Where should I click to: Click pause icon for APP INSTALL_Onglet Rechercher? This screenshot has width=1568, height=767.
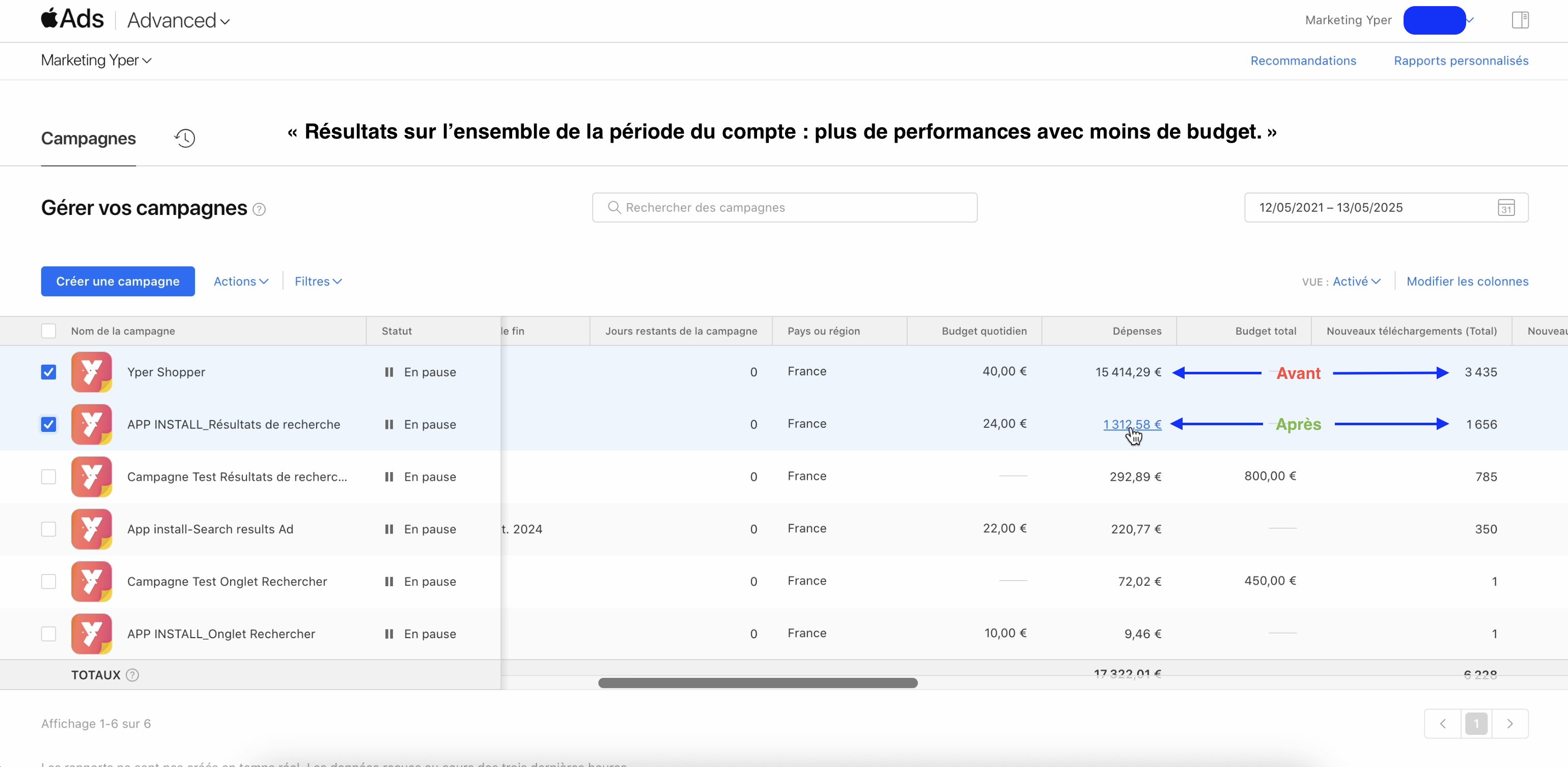(389, 634)
